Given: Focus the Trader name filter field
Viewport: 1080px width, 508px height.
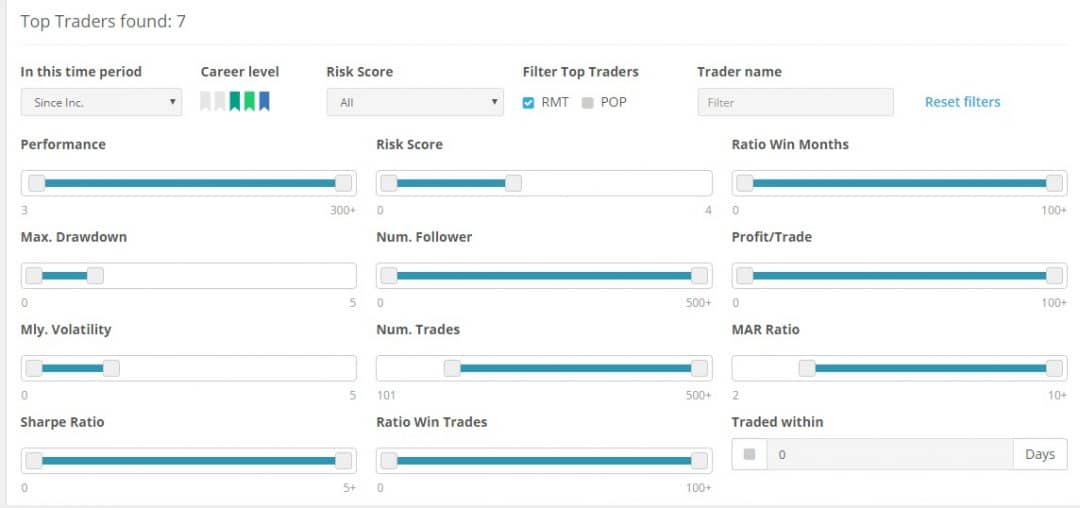Looking at the screenshot, I should 795,102.
